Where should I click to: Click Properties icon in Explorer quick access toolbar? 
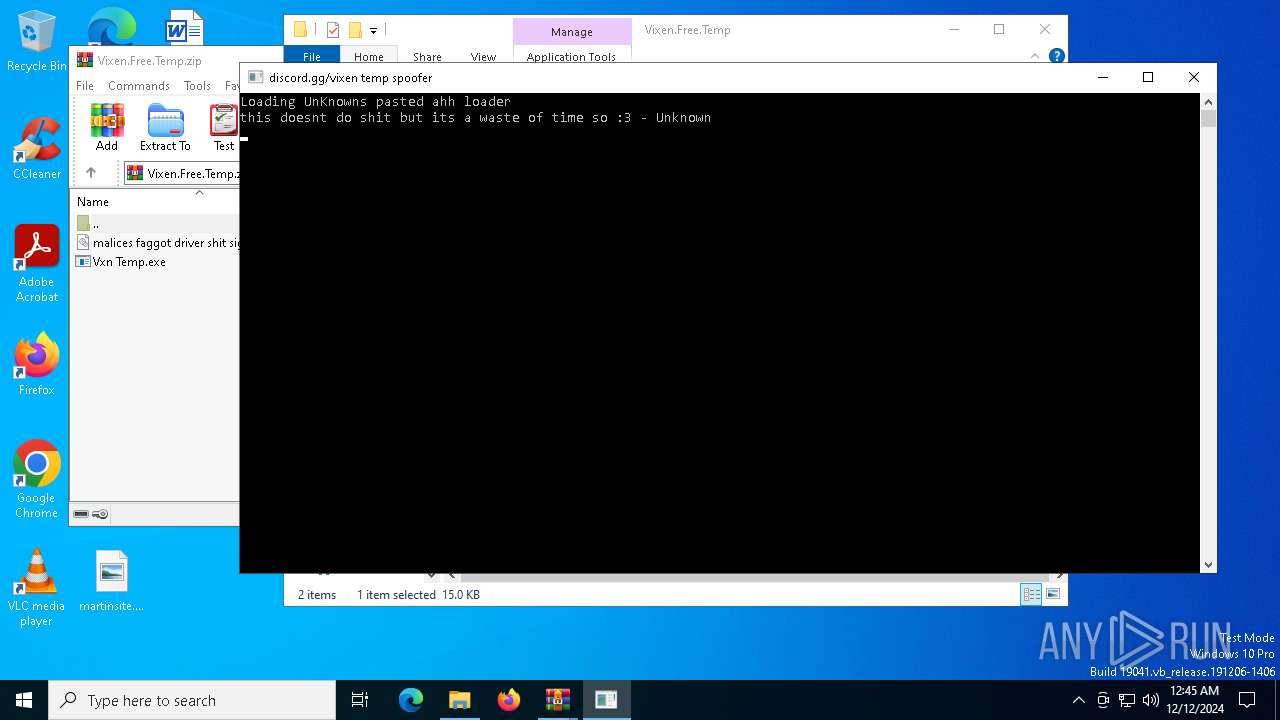pos(333,30)
